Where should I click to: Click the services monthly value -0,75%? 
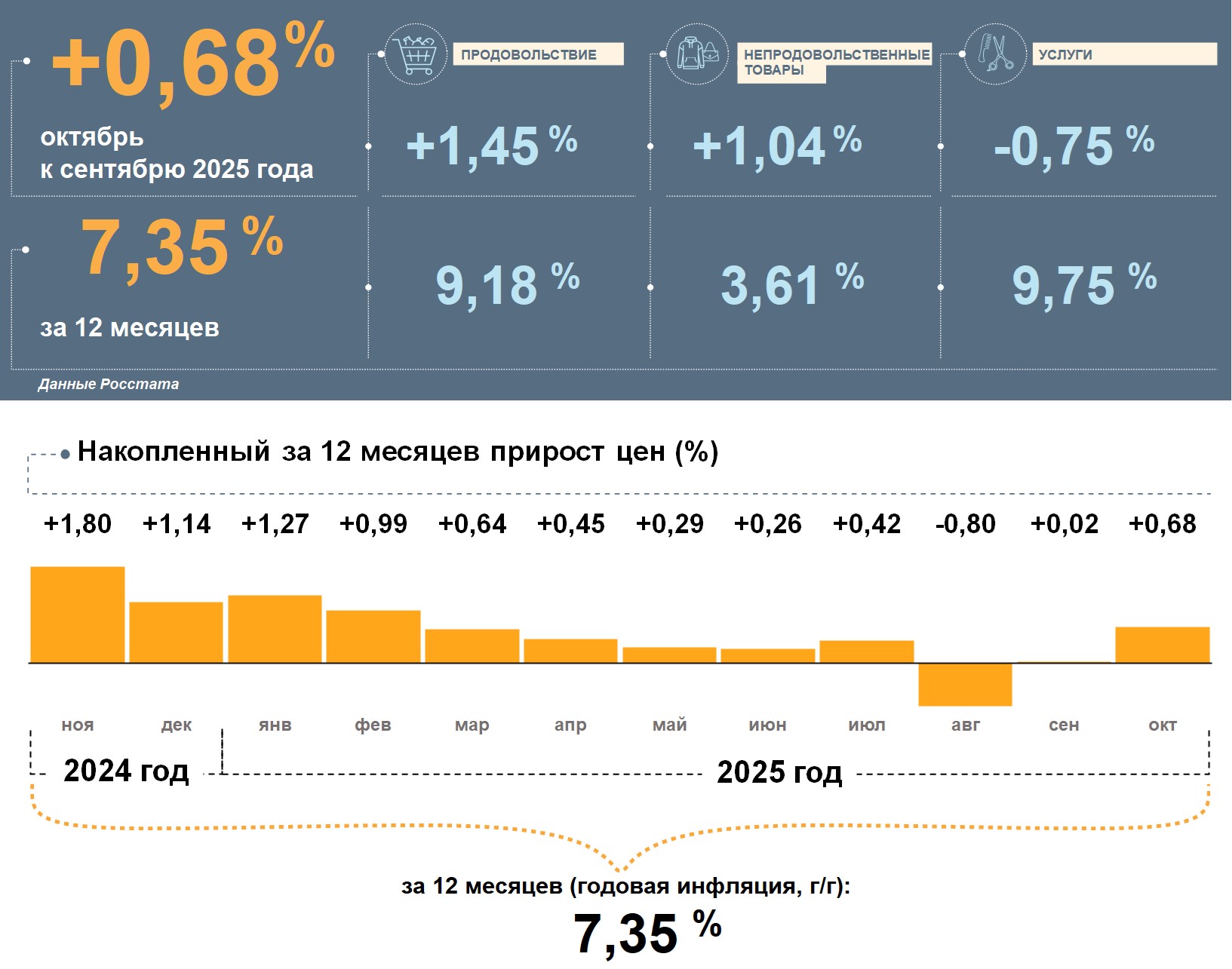click(x=1074, y=146)
